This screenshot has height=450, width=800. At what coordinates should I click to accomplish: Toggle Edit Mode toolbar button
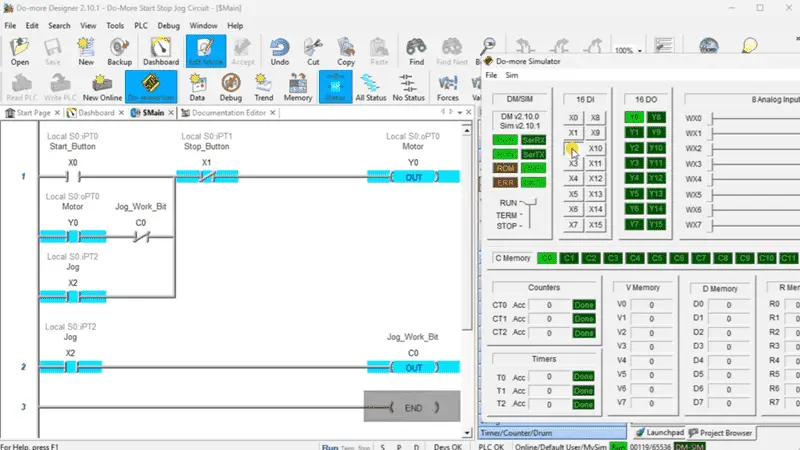click(206, 52)
